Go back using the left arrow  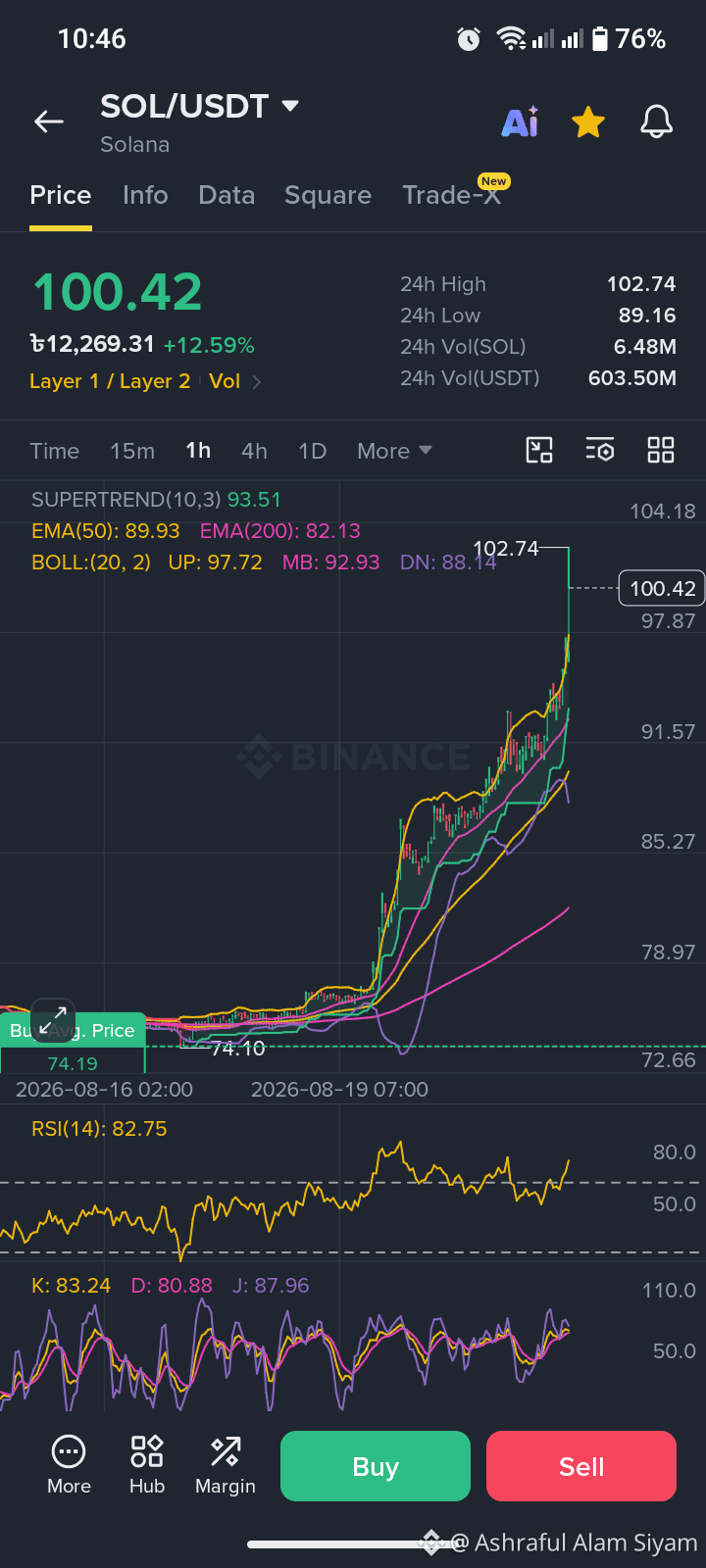click(x=48, y=122)
